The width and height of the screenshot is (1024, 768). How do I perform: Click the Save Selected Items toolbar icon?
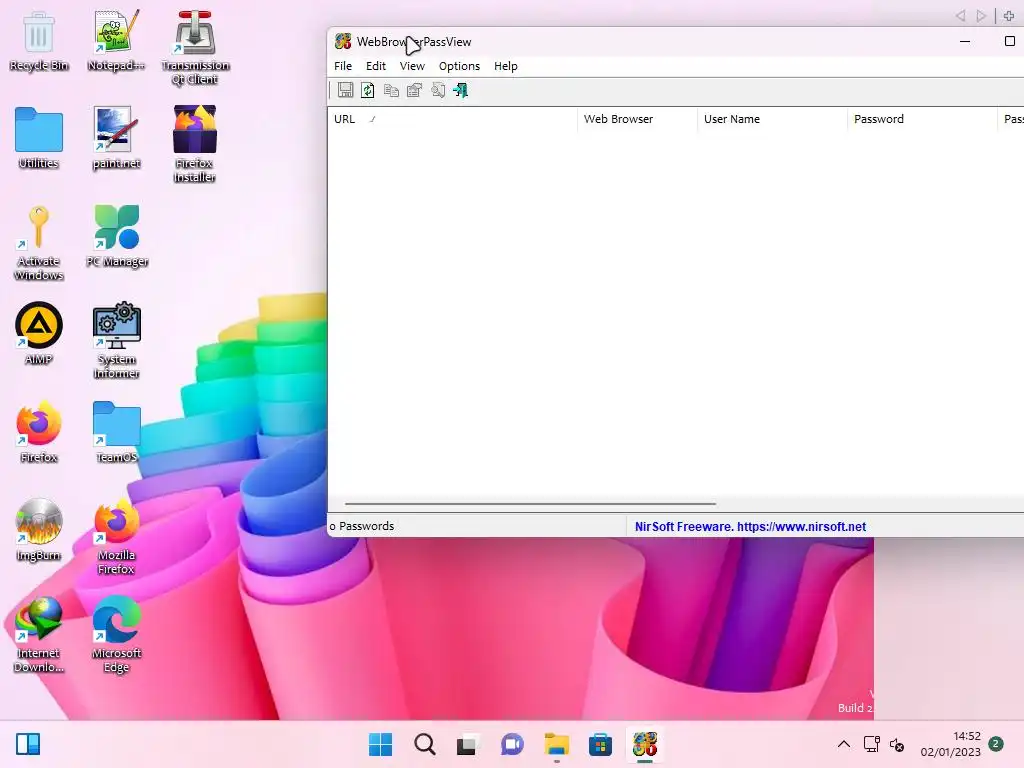345,90
